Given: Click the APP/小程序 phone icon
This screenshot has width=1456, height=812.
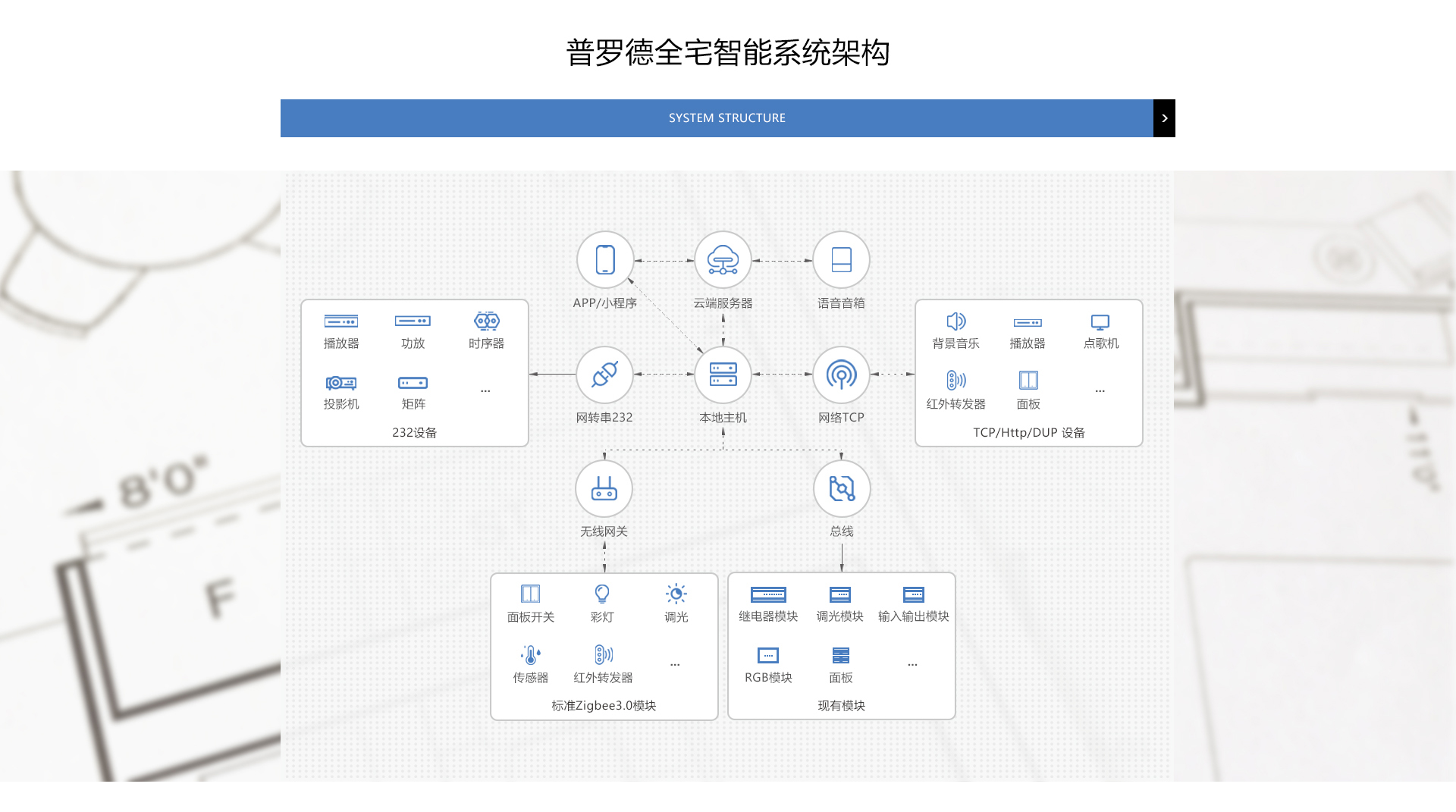Looking at the screenshot, I should click(x=605, y=260).
